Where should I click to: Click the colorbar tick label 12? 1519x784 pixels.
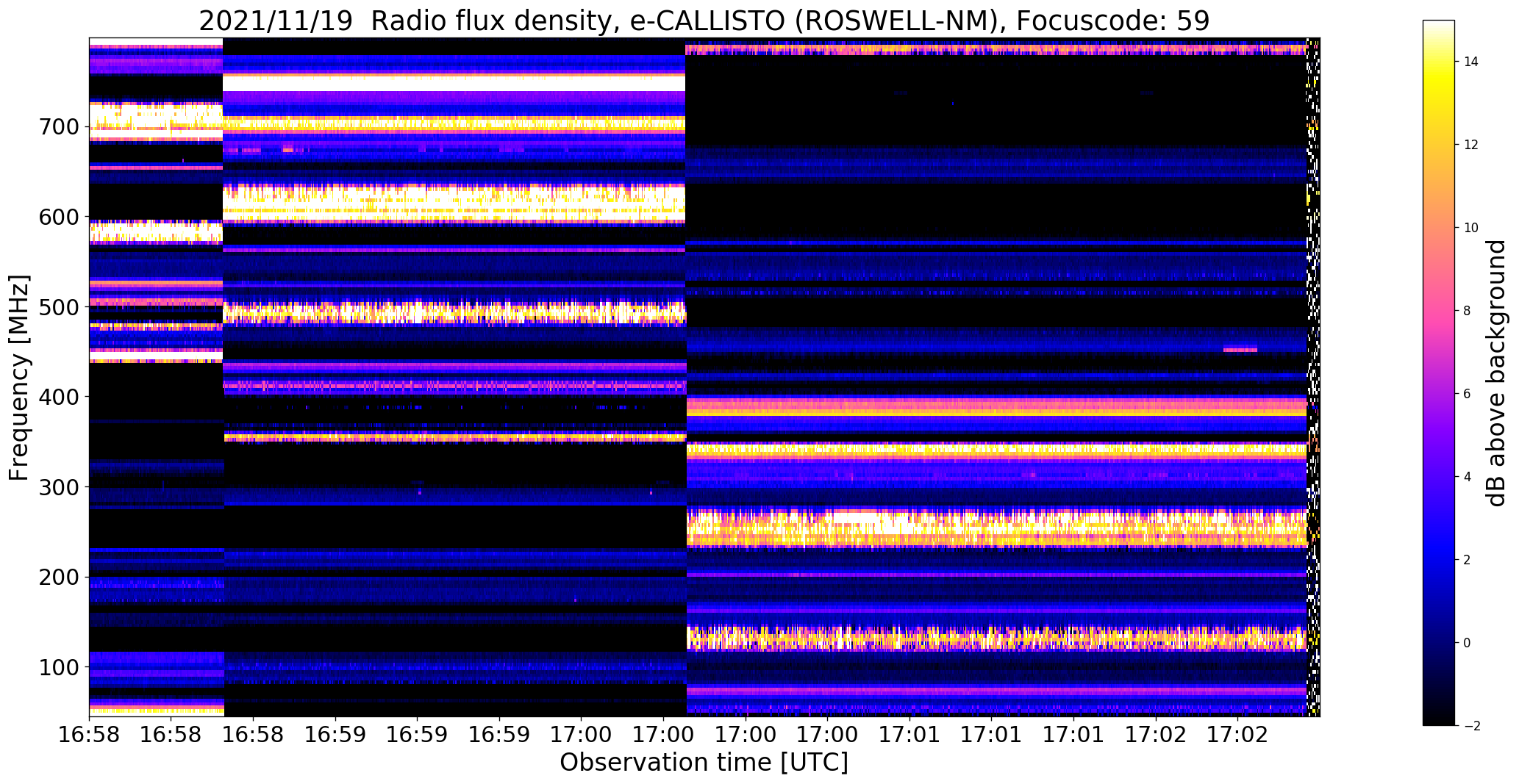[x=1471, y=145]
